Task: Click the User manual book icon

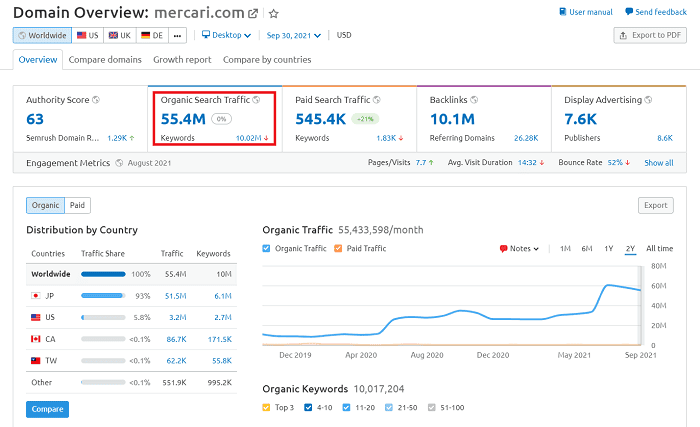Action: coord(562,12)
